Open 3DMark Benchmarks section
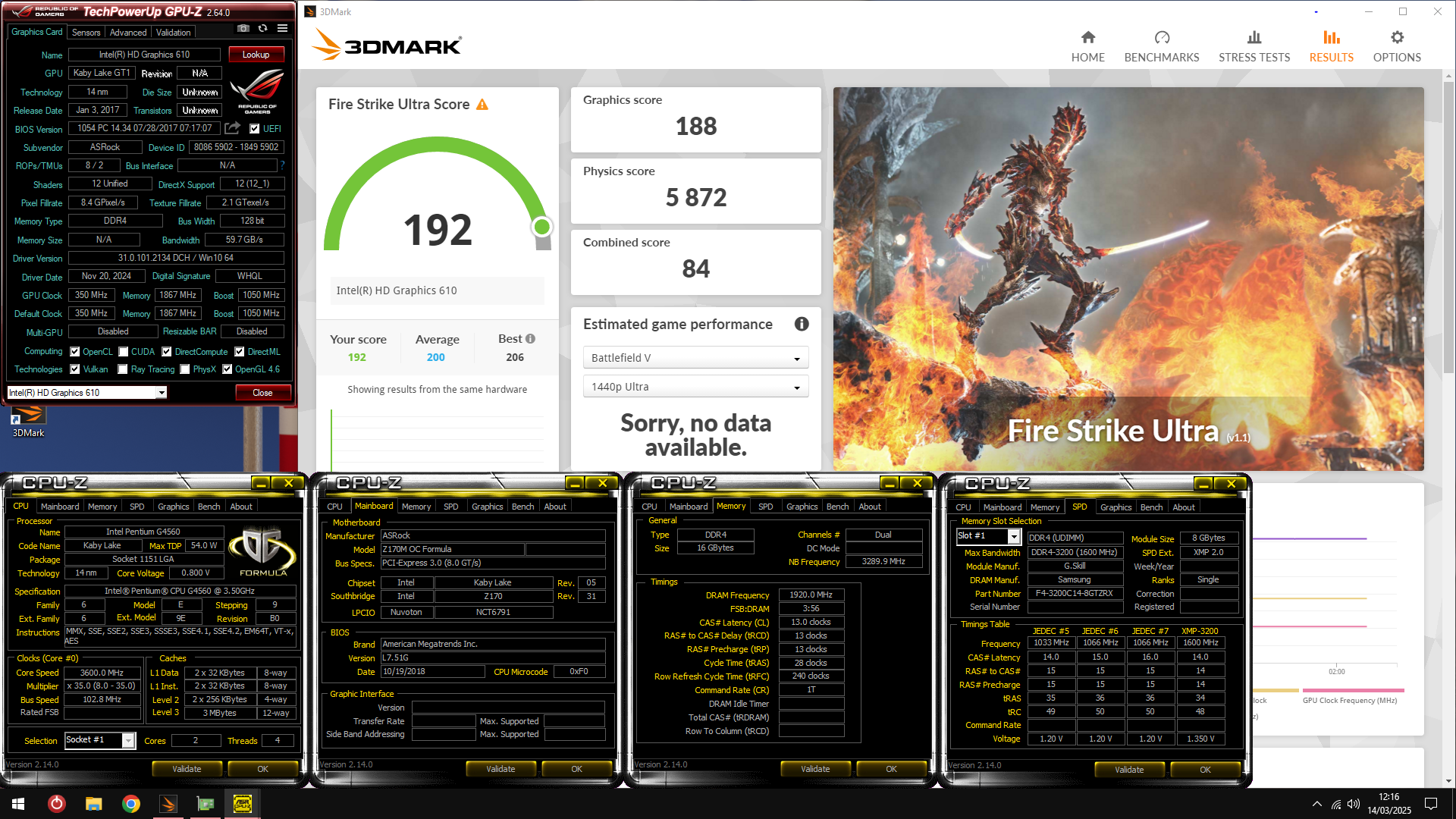Viewport: 1456px width, 819px height. coord(1161,46)
